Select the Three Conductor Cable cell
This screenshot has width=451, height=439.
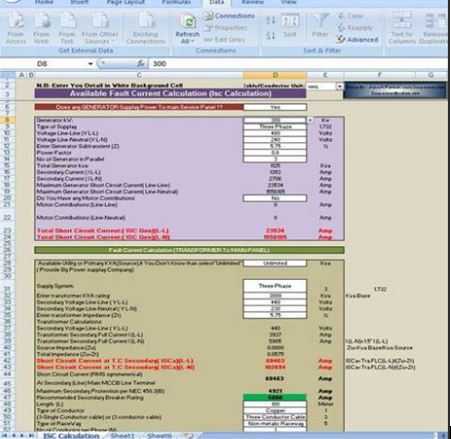click(275, 417)
